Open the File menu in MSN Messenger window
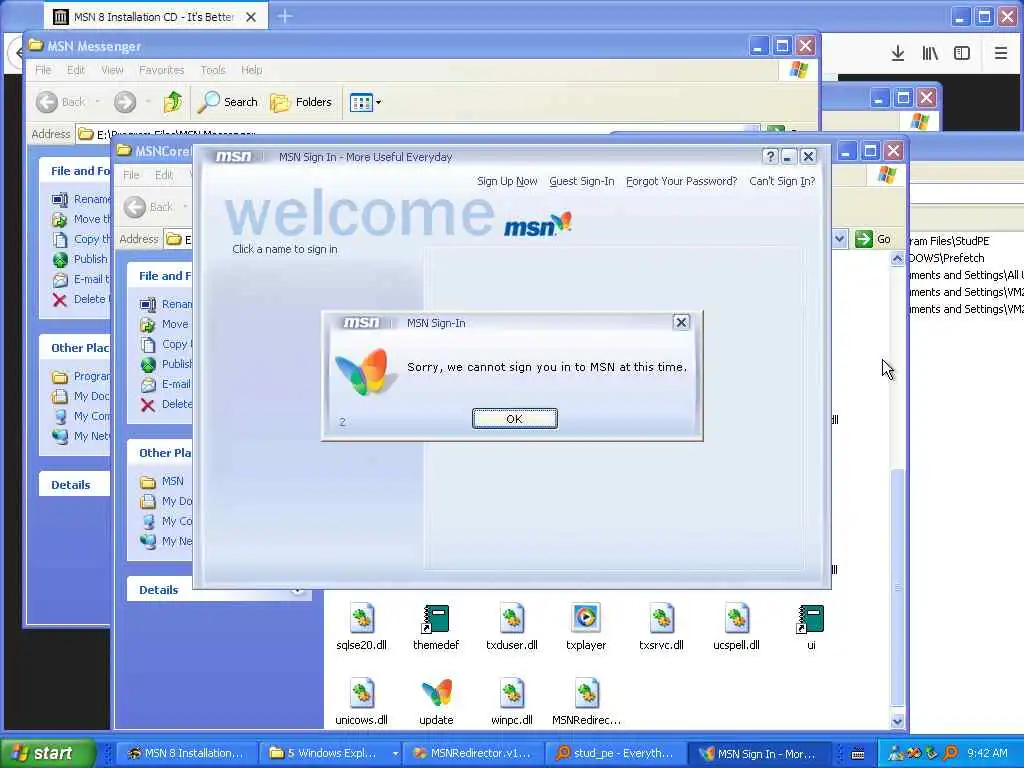This screenshot has height=768, width=1024. pos(43,70)
